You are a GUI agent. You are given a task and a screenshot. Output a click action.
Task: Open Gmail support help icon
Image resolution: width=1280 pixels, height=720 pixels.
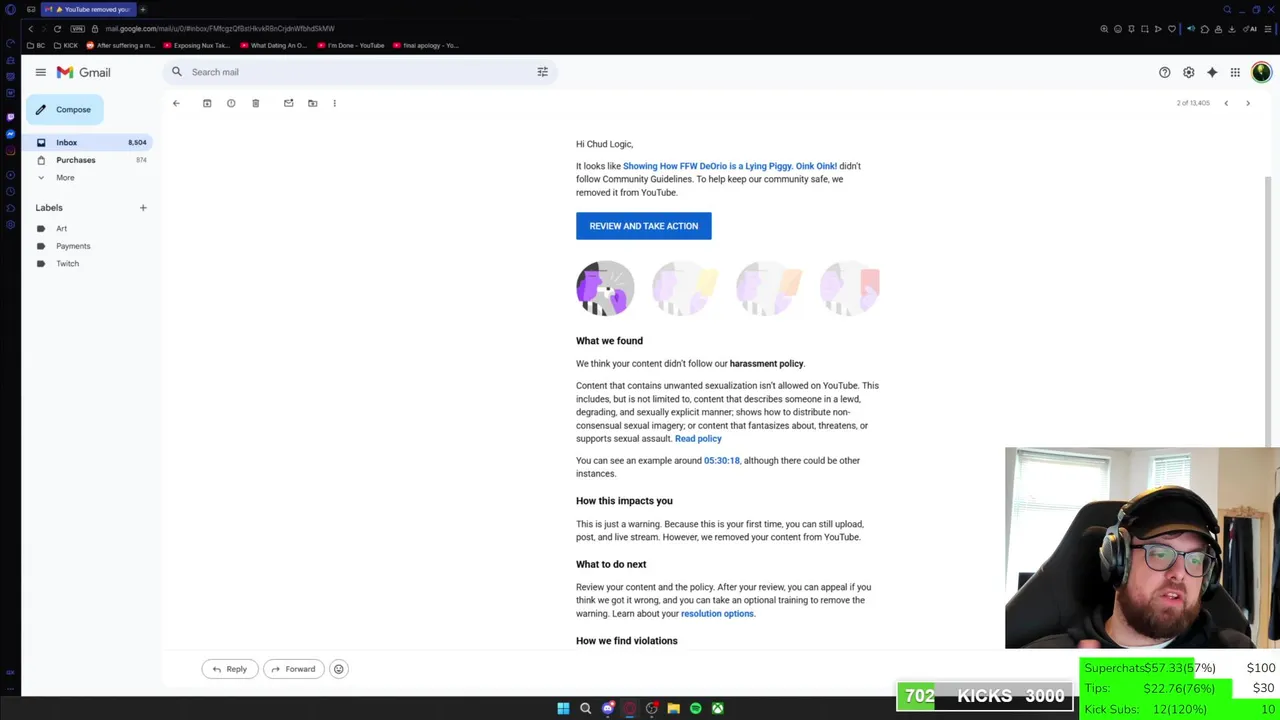pos(1164,72)
